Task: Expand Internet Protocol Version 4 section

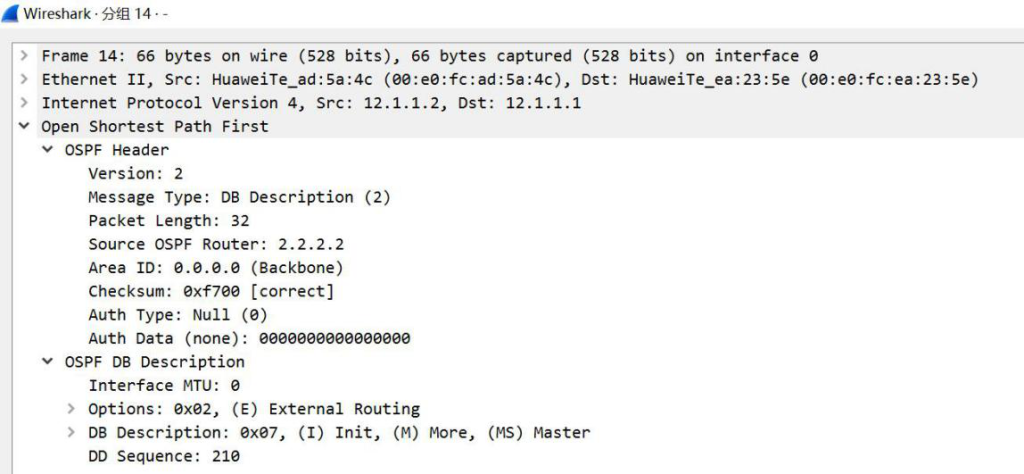Action: 24,103
